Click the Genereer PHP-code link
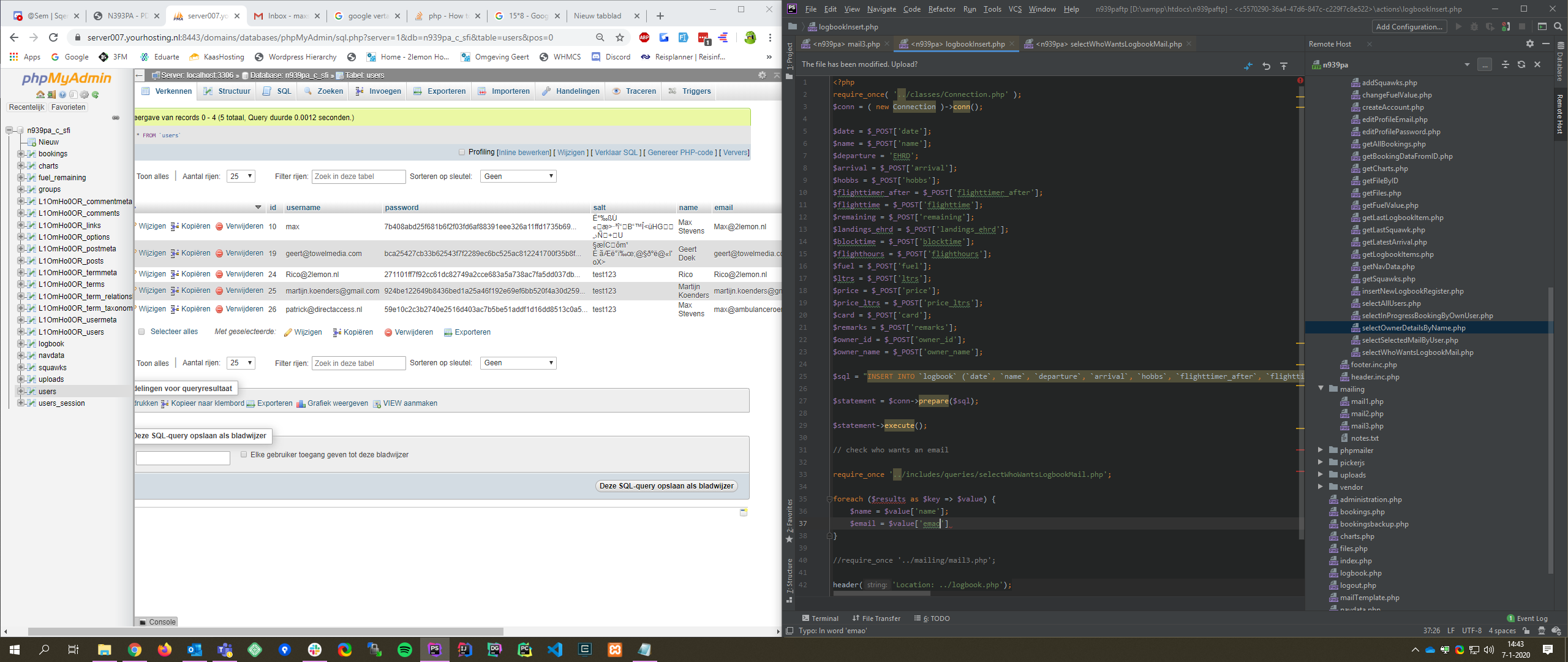Image resolution: width=1568 pixels, height=662 pixels. click(680, 153)
